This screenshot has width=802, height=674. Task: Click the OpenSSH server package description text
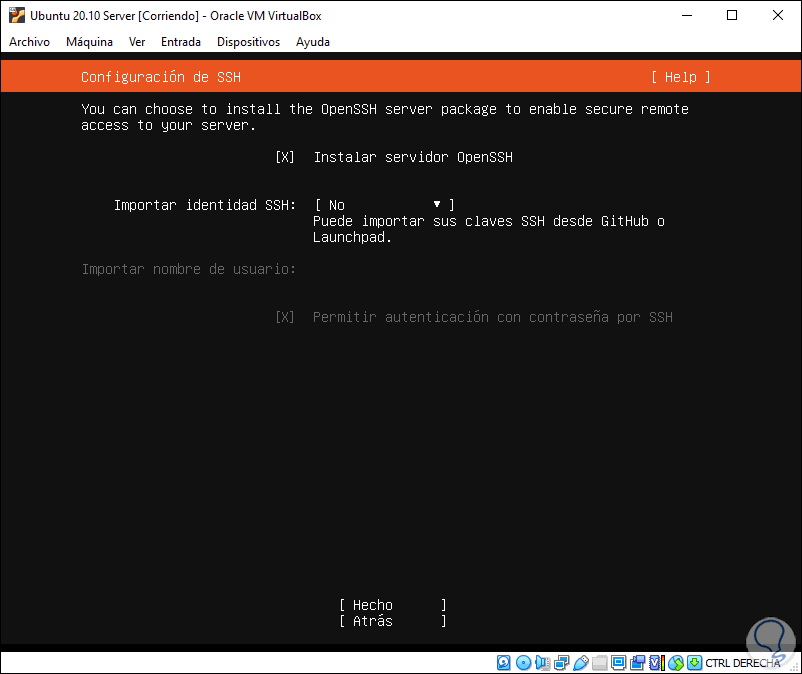[385, 117]
